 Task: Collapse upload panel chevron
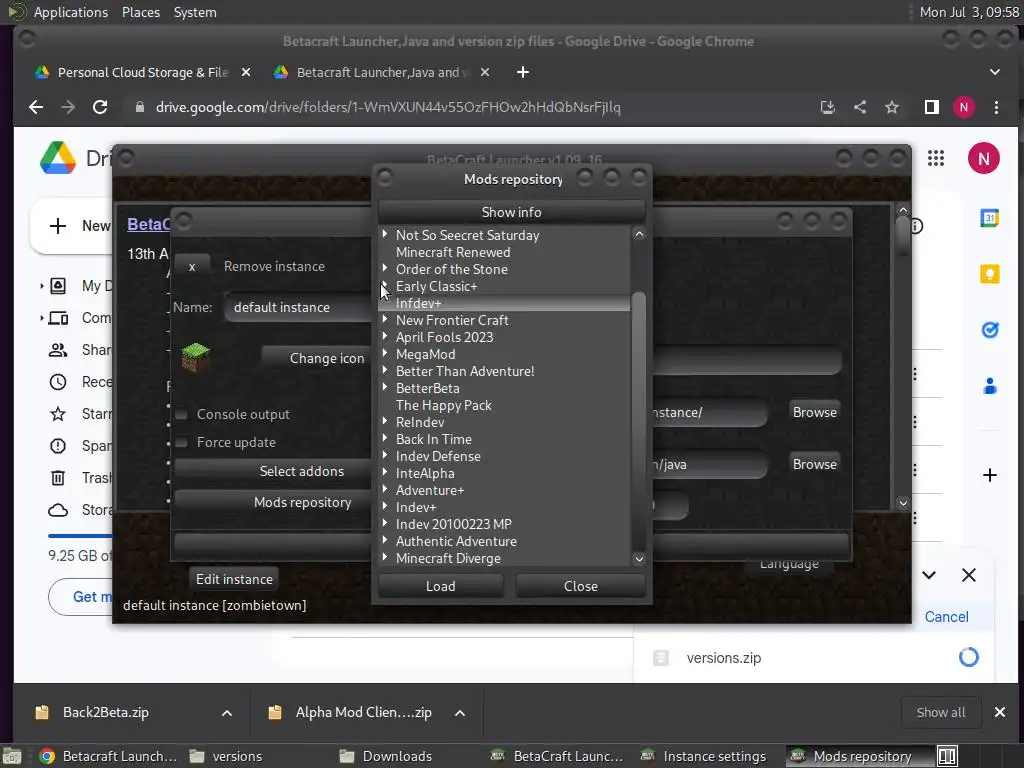[929, 575]
